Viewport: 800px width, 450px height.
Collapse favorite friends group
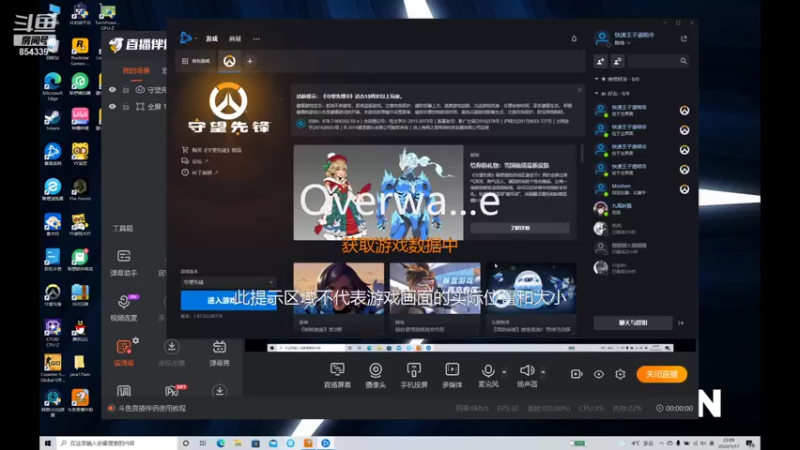point(596,79)
